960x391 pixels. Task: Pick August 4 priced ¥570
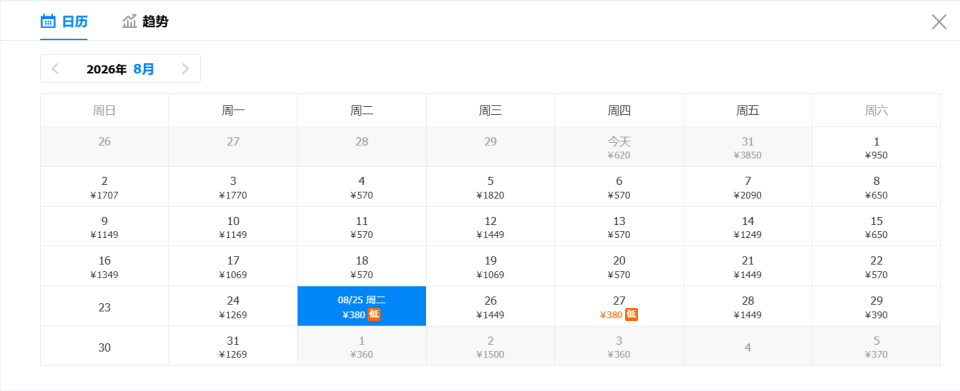pos(362,187)
